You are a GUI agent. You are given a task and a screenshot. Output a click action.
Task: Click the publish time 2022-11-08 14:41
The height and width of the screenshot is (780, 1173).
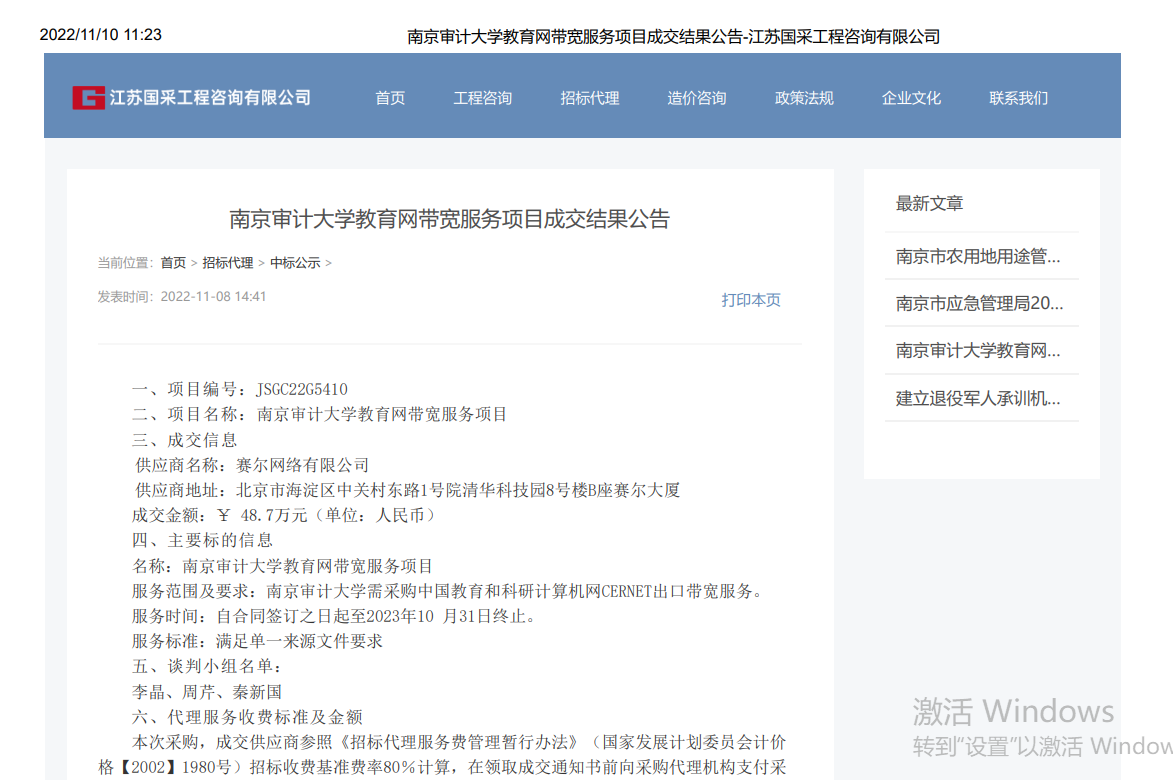(x=213, y=297)
